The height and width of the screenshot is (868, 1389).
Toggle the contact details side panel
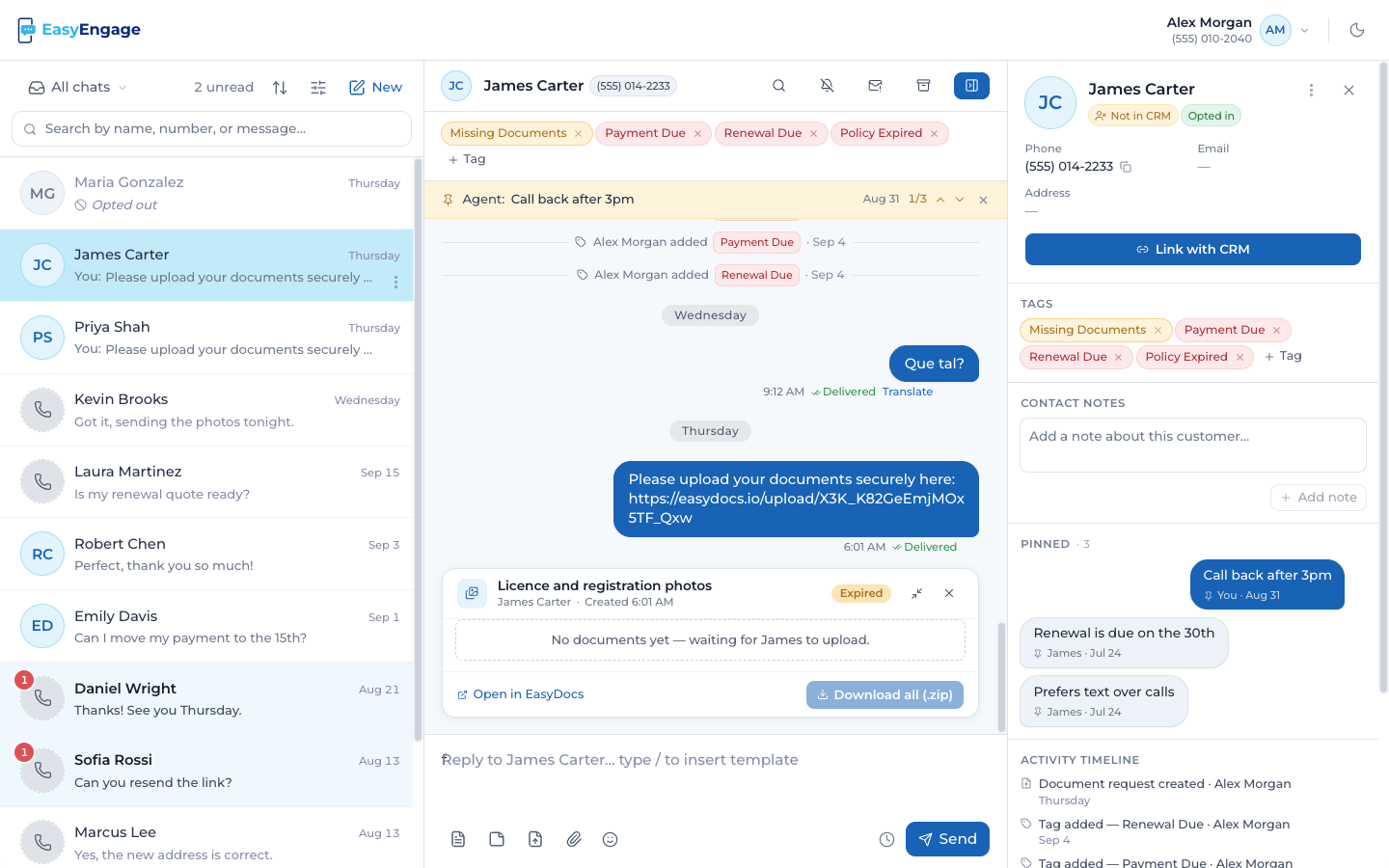(x=971, y=86)
